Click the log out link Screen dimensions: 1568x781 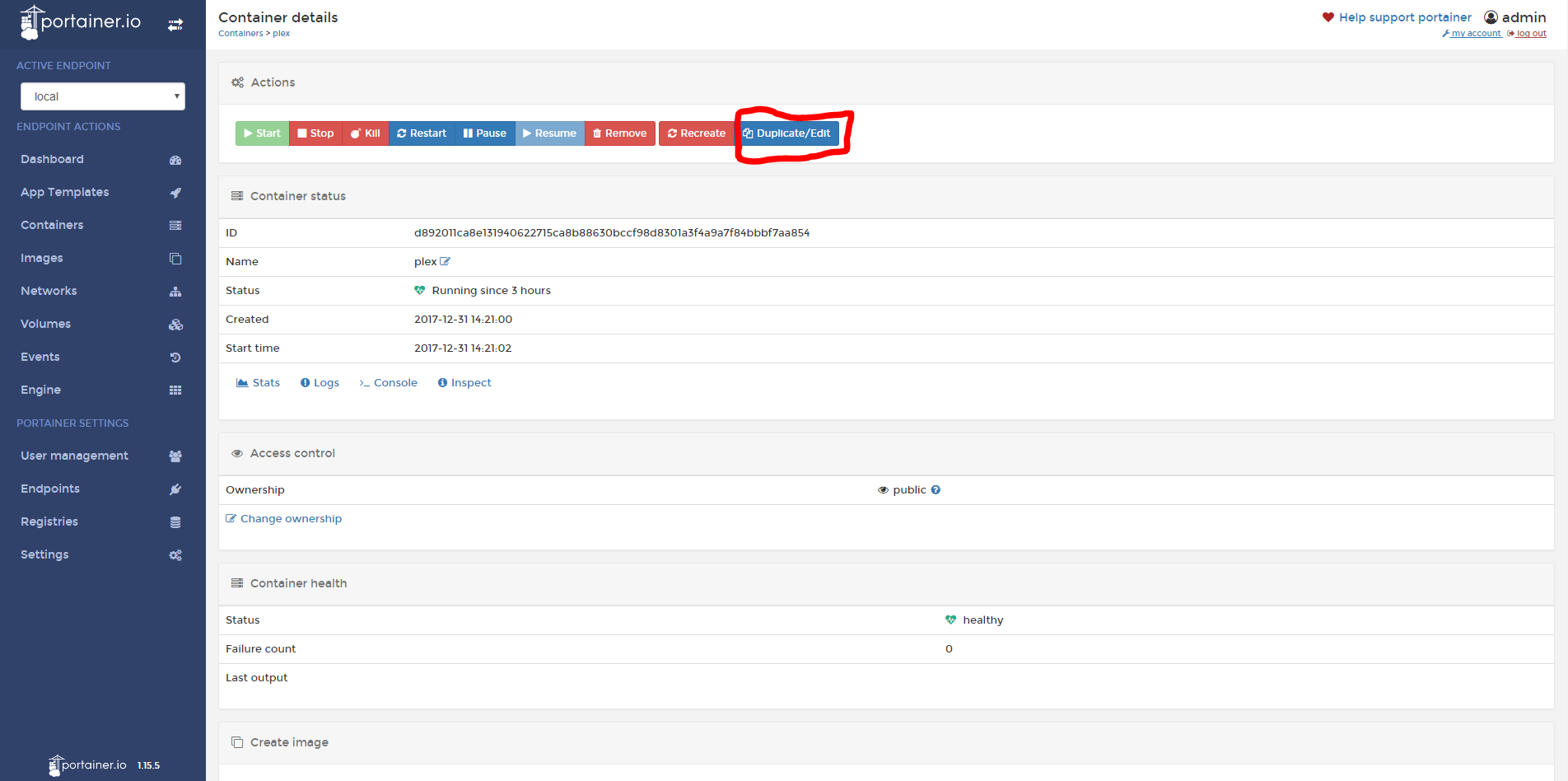pos(1527,34)
